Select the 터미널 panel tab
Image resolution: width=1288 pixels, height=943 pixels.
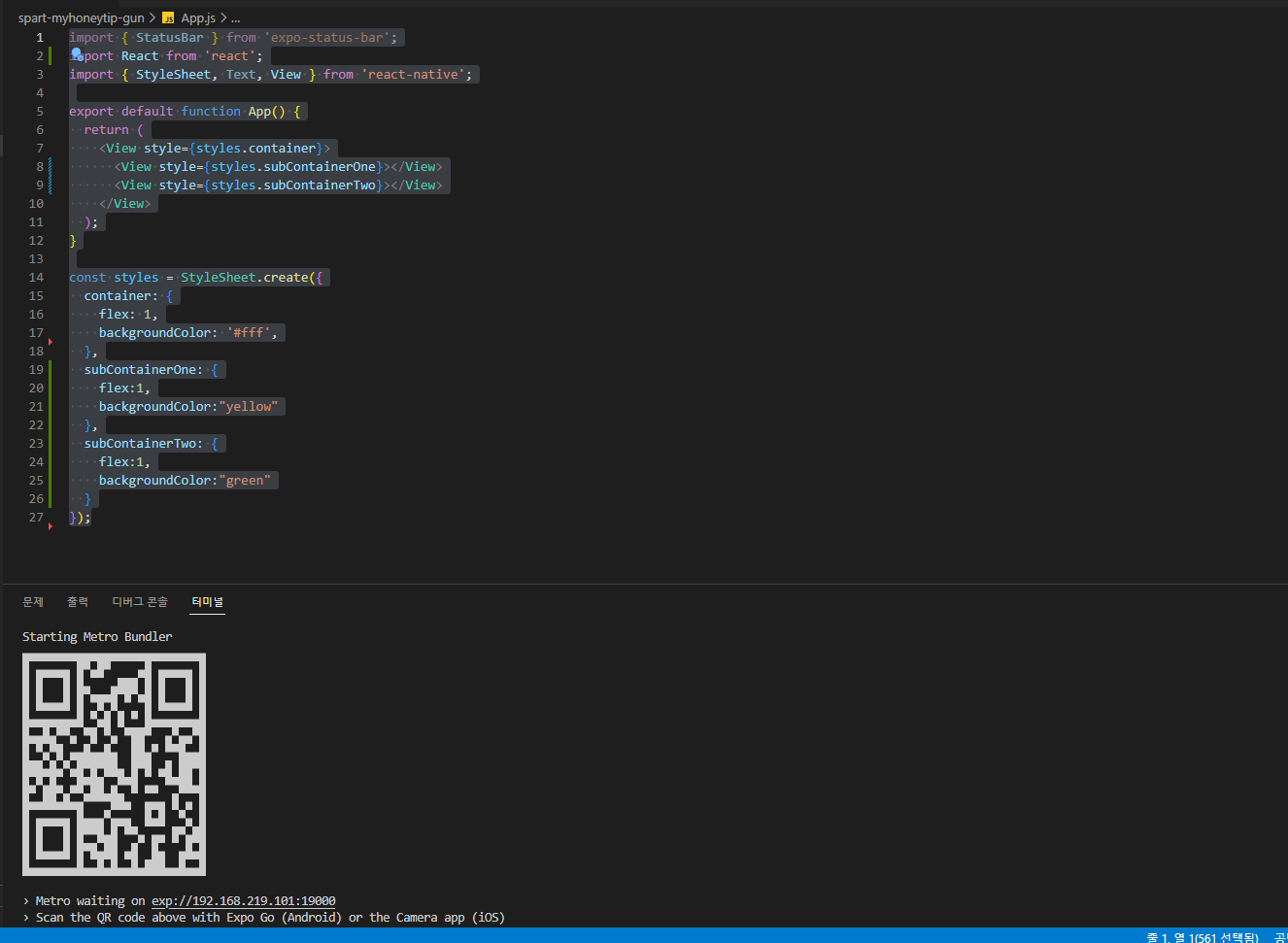(208, 602)
